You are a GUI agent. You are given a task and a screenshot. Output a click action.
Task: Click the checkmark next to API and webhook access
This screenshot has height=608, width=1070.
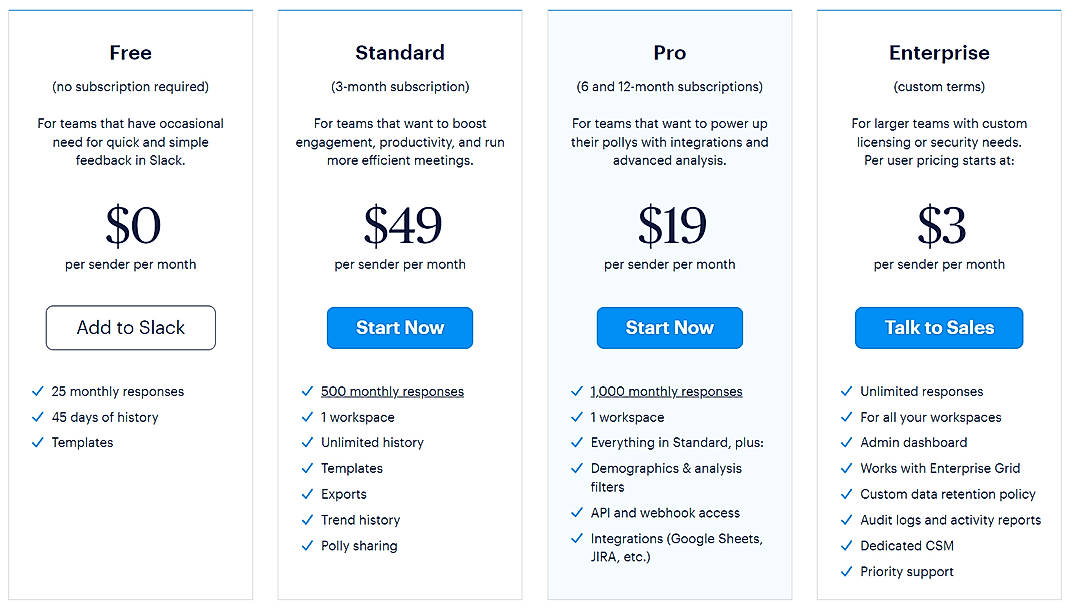(577, 512)
